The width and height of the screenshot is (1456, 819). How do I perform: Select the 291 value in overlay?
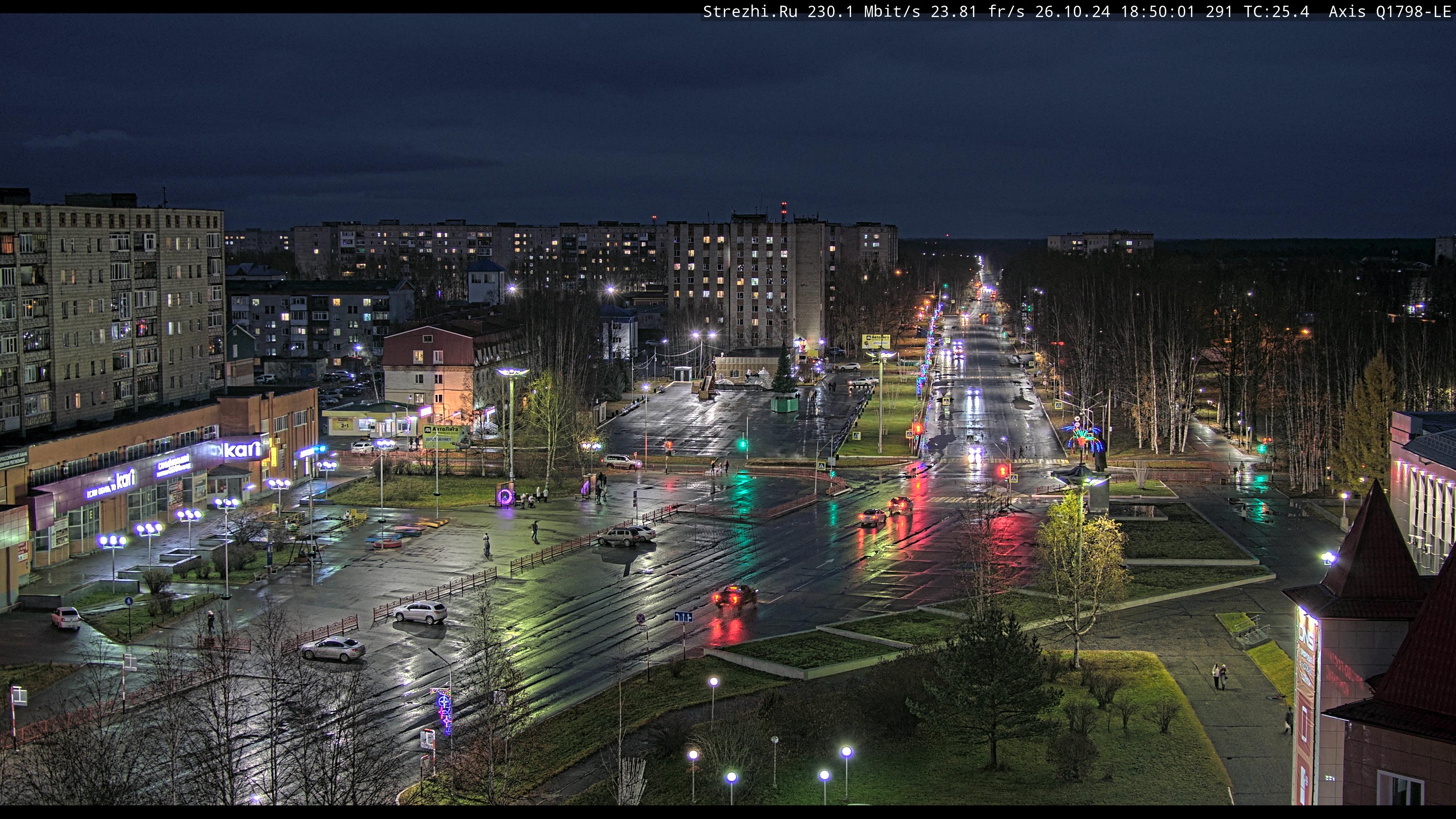tap(1219, 12)
